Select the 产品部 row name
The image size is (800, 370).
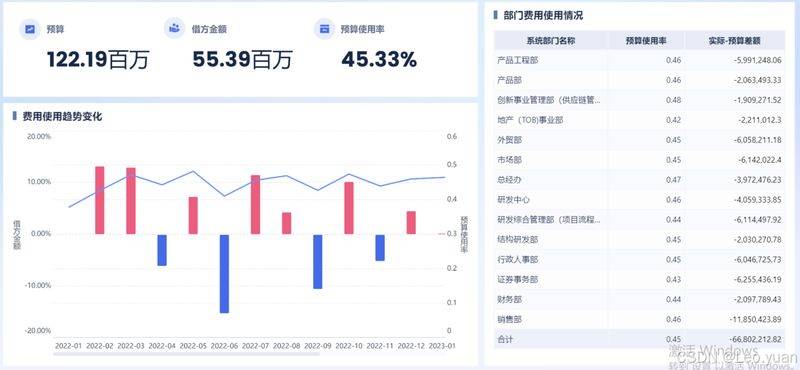click(x=509, y=80)
